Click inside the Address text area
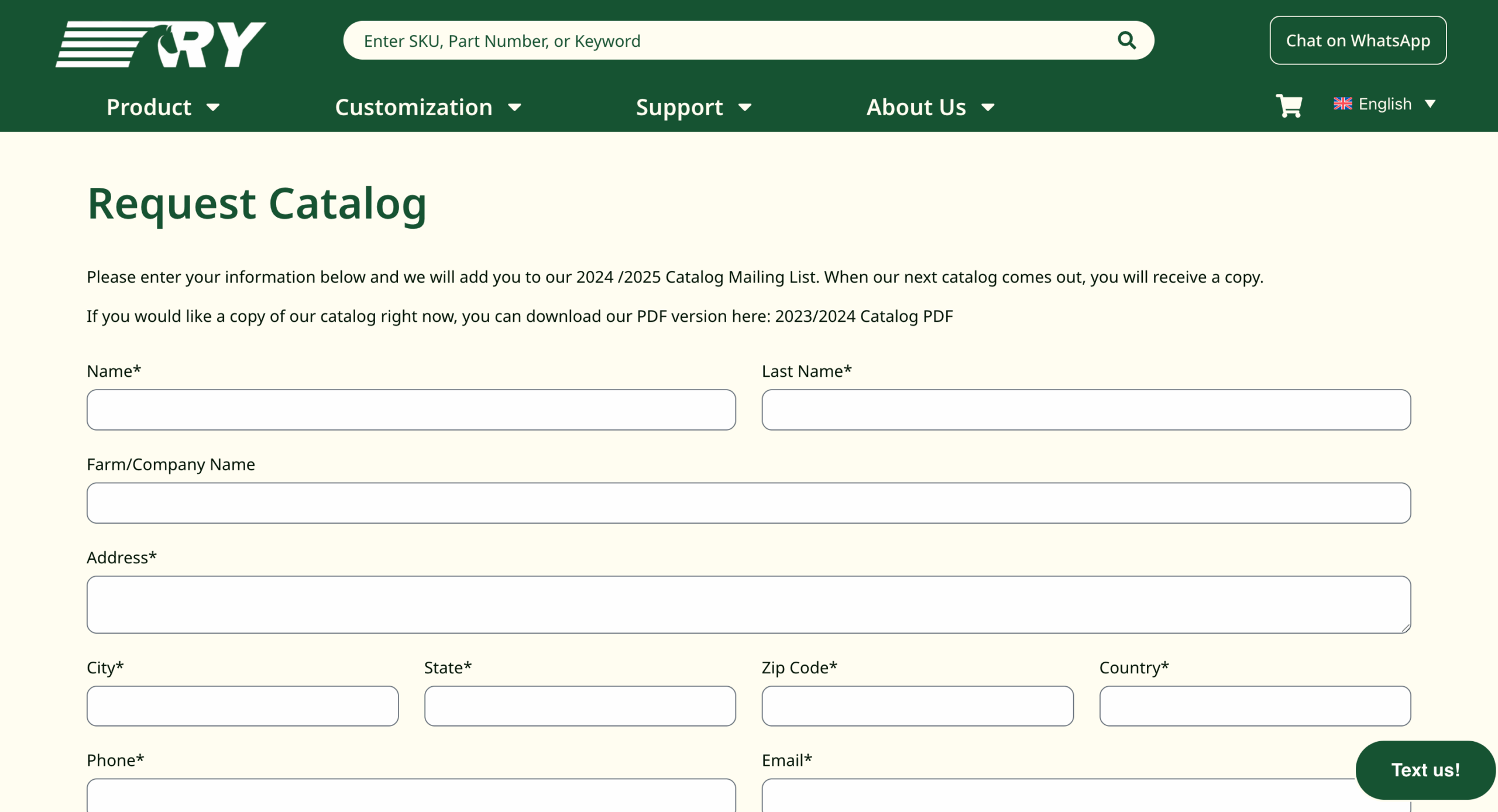 click(x=748, y=604)
